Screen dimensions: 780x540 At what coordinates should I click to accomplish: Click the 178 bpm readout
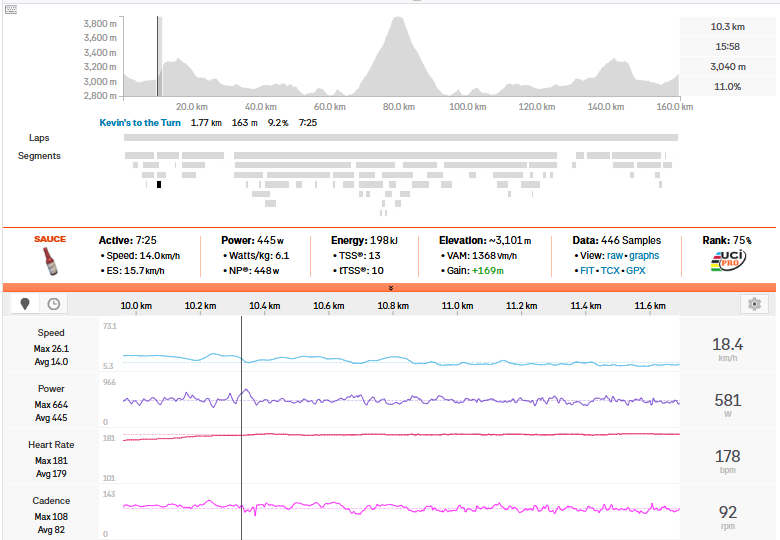(x=727, y=456)
